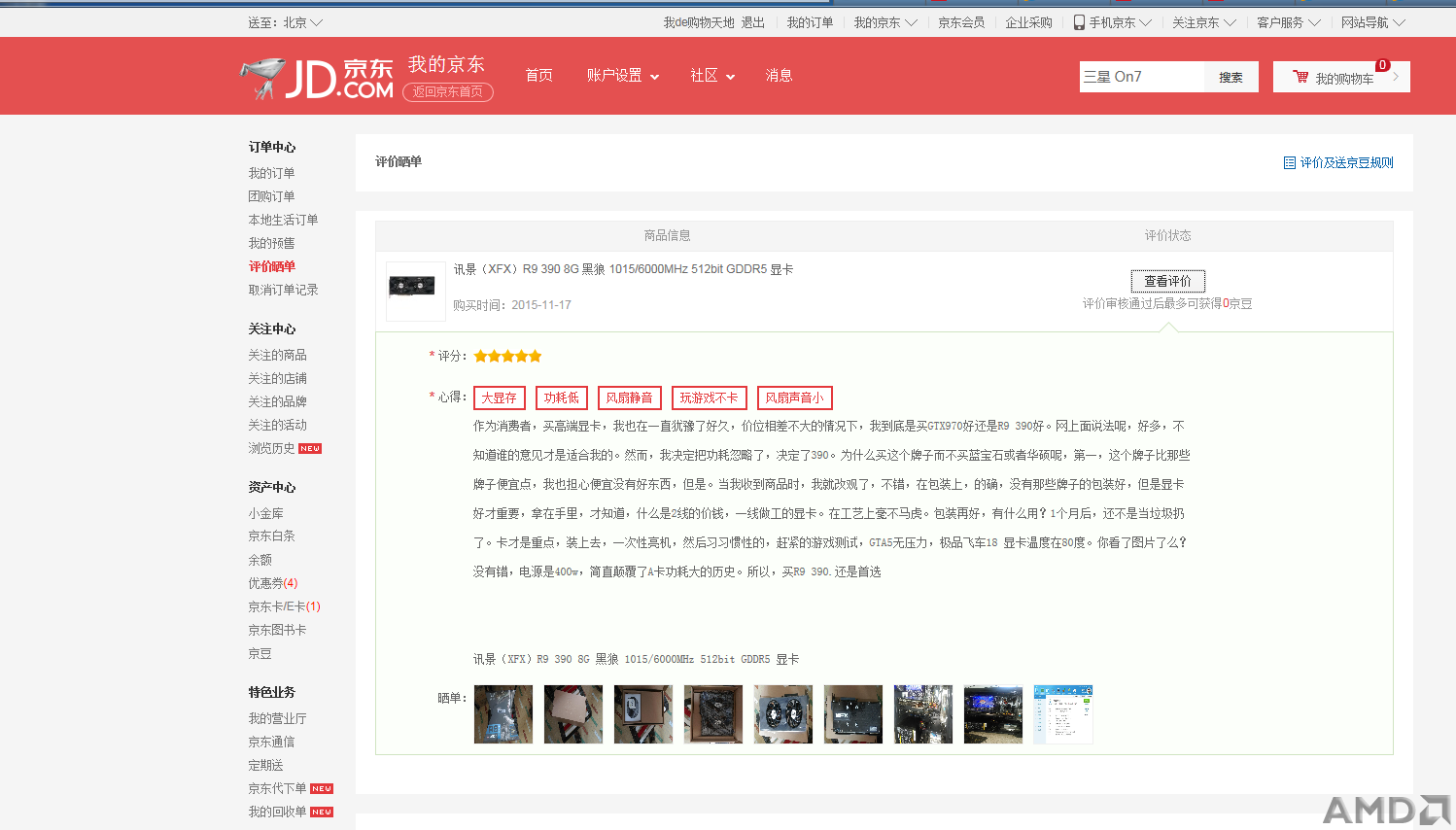Open 我的回收单 in the sidebar

[277, 812]
